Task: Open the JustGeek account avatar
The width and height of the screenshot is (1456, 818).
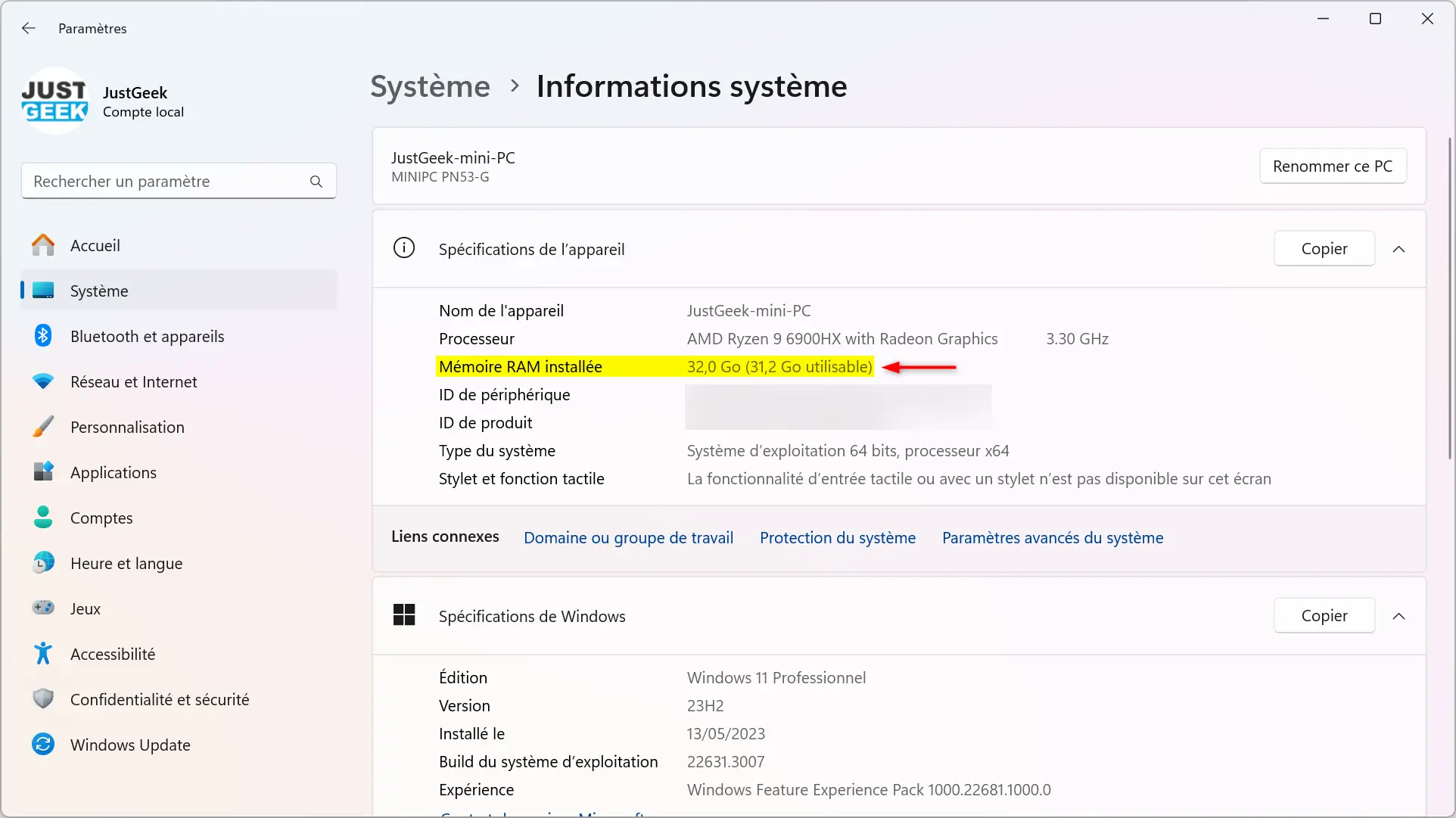Action: tap(55, 101)
